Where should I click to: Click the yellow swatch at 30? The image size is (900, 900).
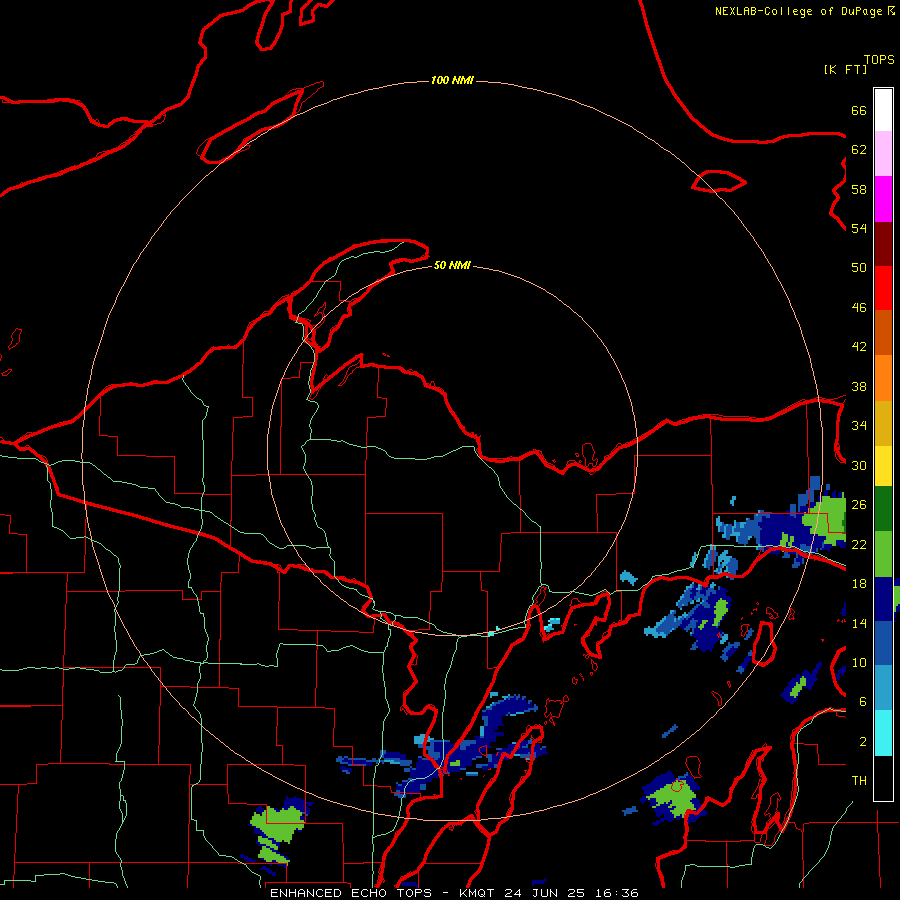tap(883, 466)
